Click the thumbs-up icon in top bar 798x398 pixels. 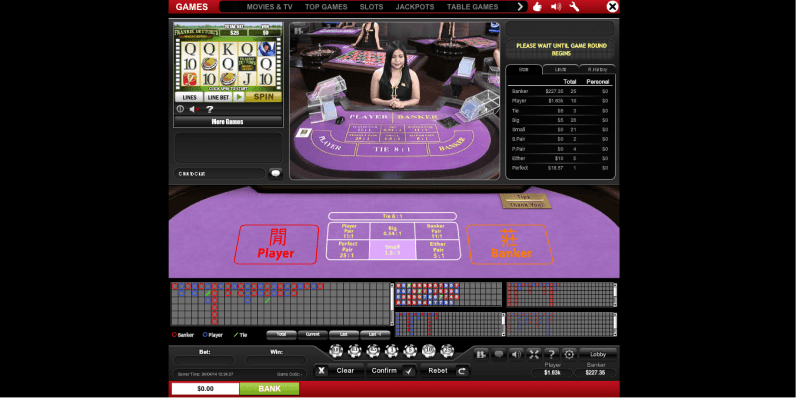(537, 7)
